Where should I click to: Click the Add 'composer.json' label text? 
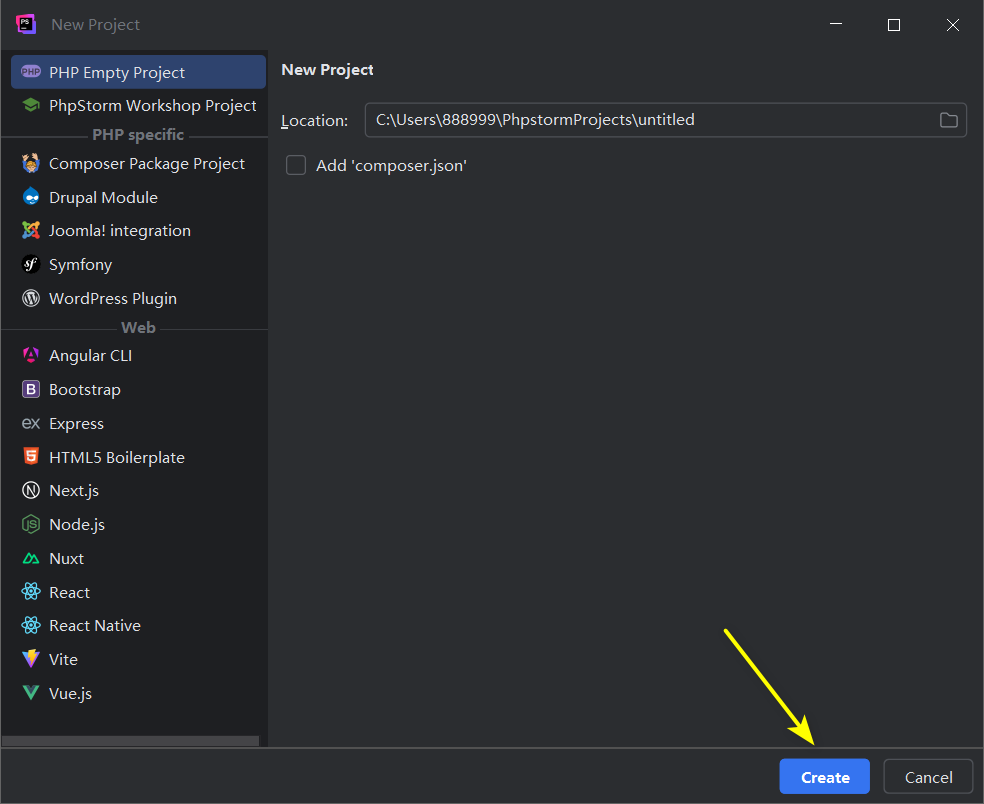(x=391, y=166)
